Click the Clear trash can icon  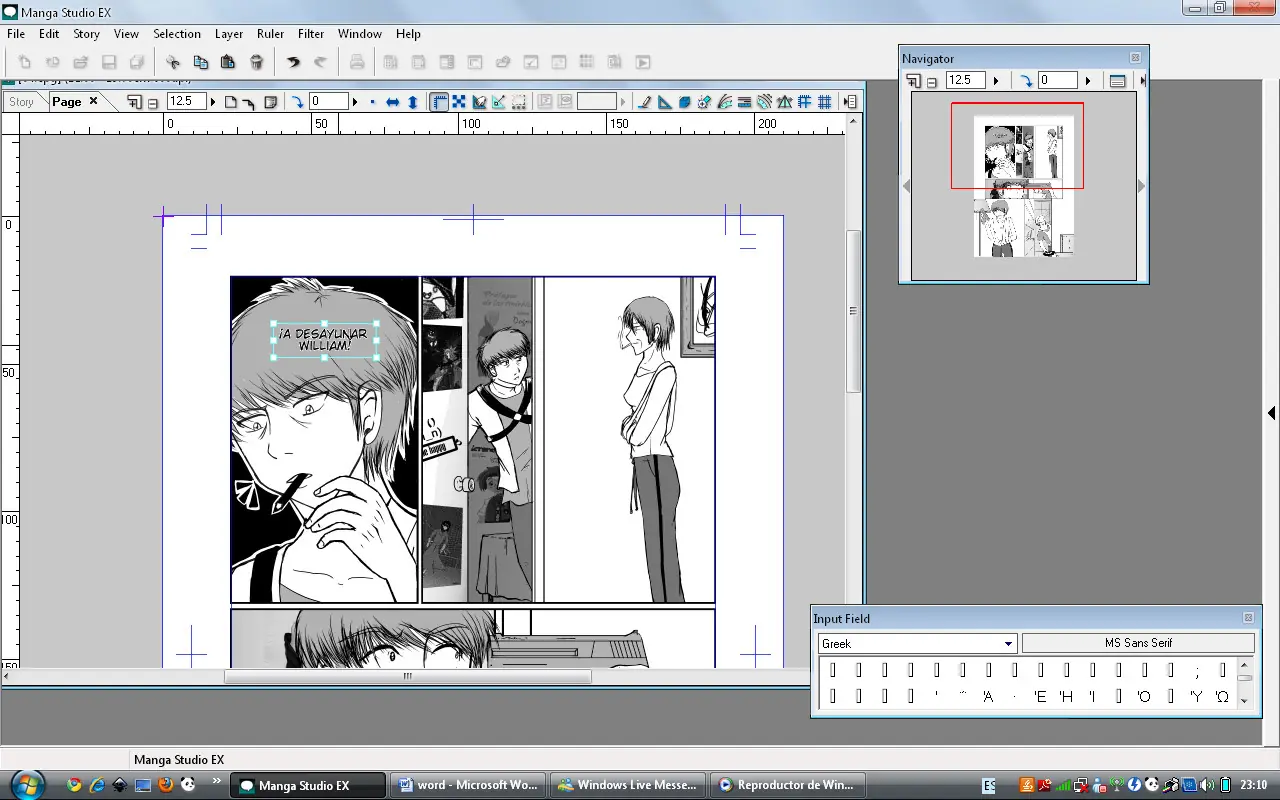click(256, 62)
